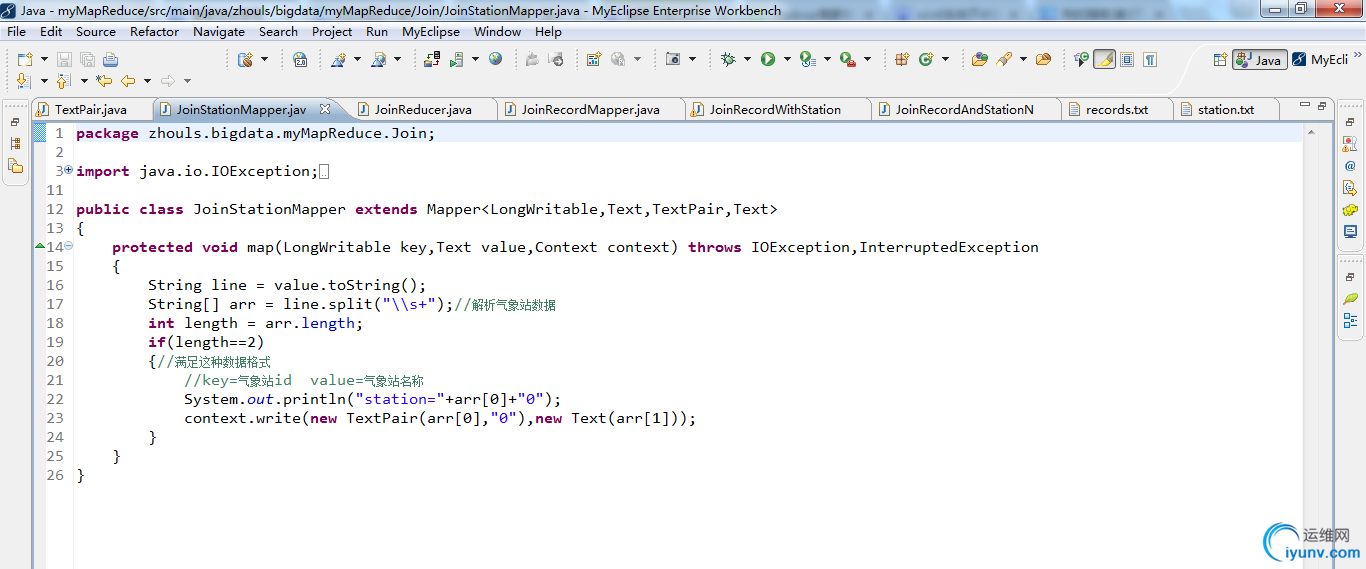
Task: Open the Source menu
Action: pos(96,31)
